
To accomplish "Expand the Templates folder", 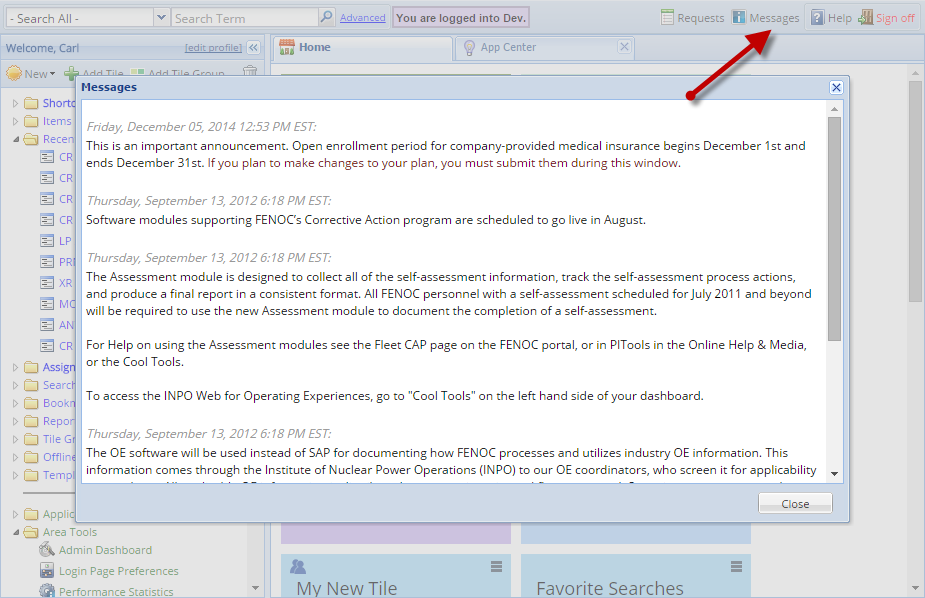I will pyautogui.click(x=15, y=475).
